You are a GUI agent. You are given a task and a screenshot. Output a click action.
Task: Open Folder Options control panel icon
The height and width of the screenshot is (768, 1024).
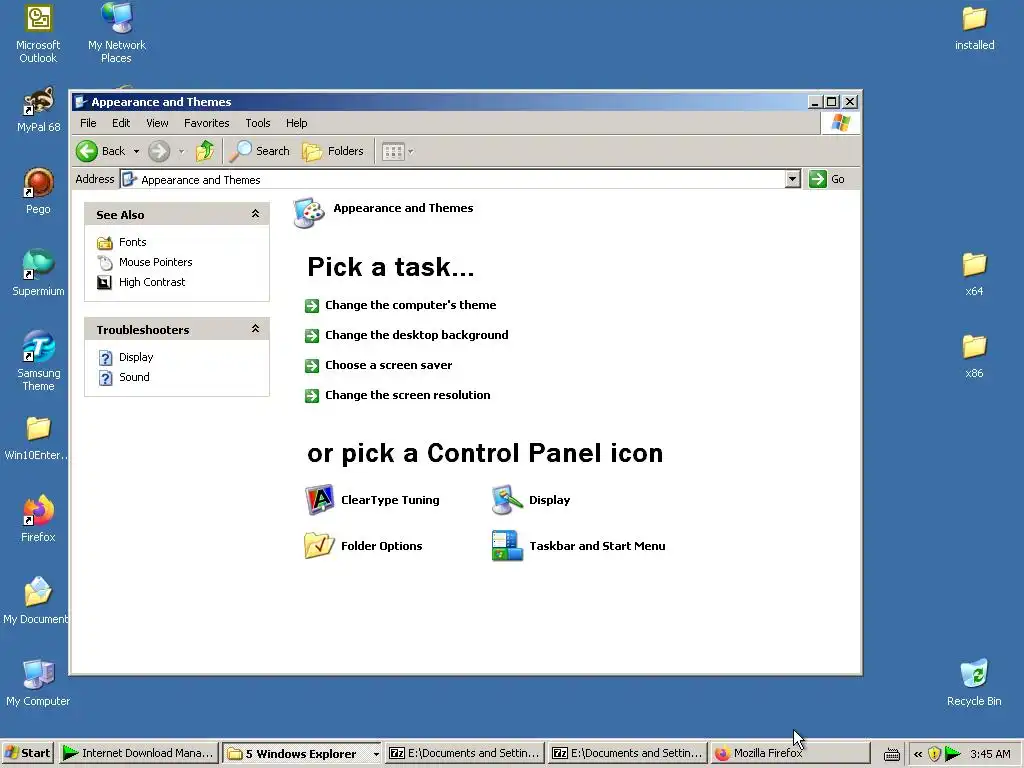[363, 546]
